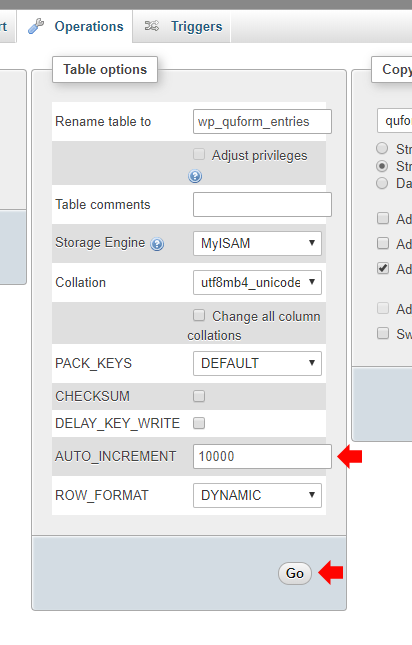Click the Copy panel table name field
The image size is (412, 645).
tap(395, 121)
